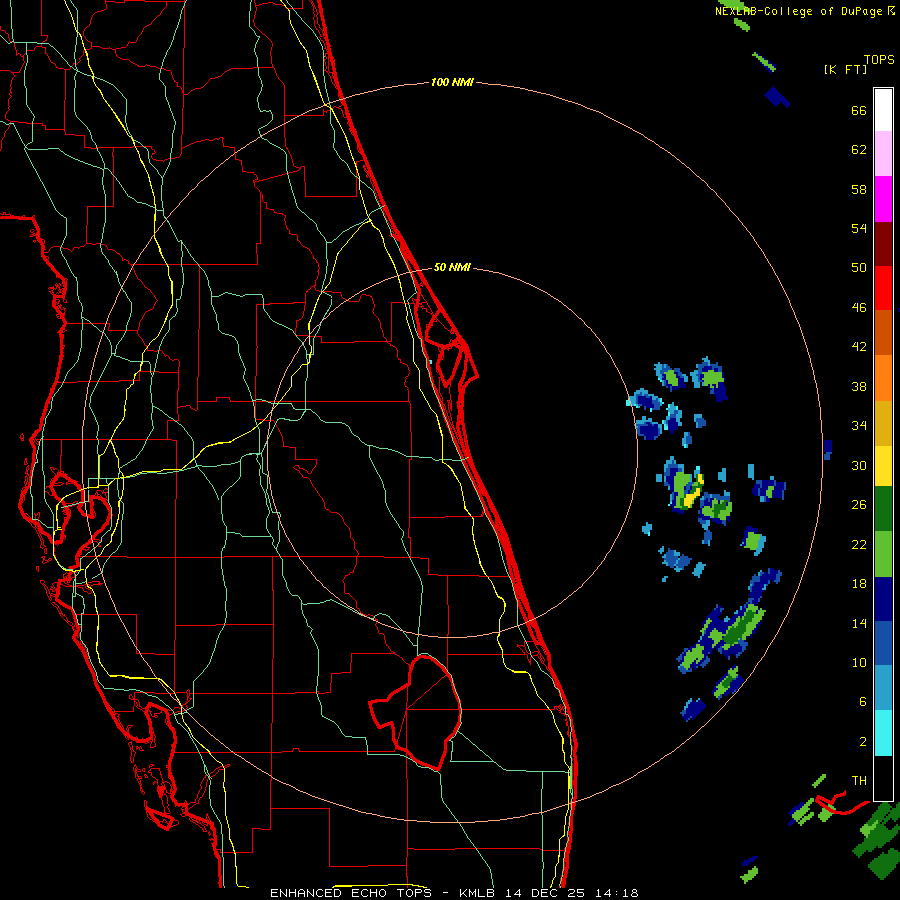Click the "22" legend value

(x=859, y=544)
